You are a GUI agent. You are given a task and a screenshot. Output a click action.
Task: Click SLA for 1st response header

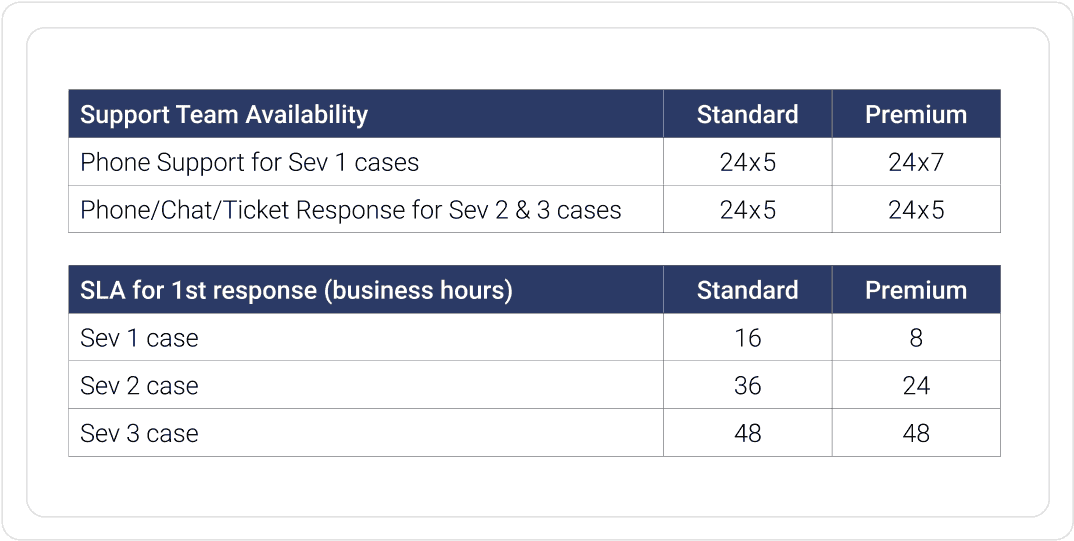click(x=296, y=290)
